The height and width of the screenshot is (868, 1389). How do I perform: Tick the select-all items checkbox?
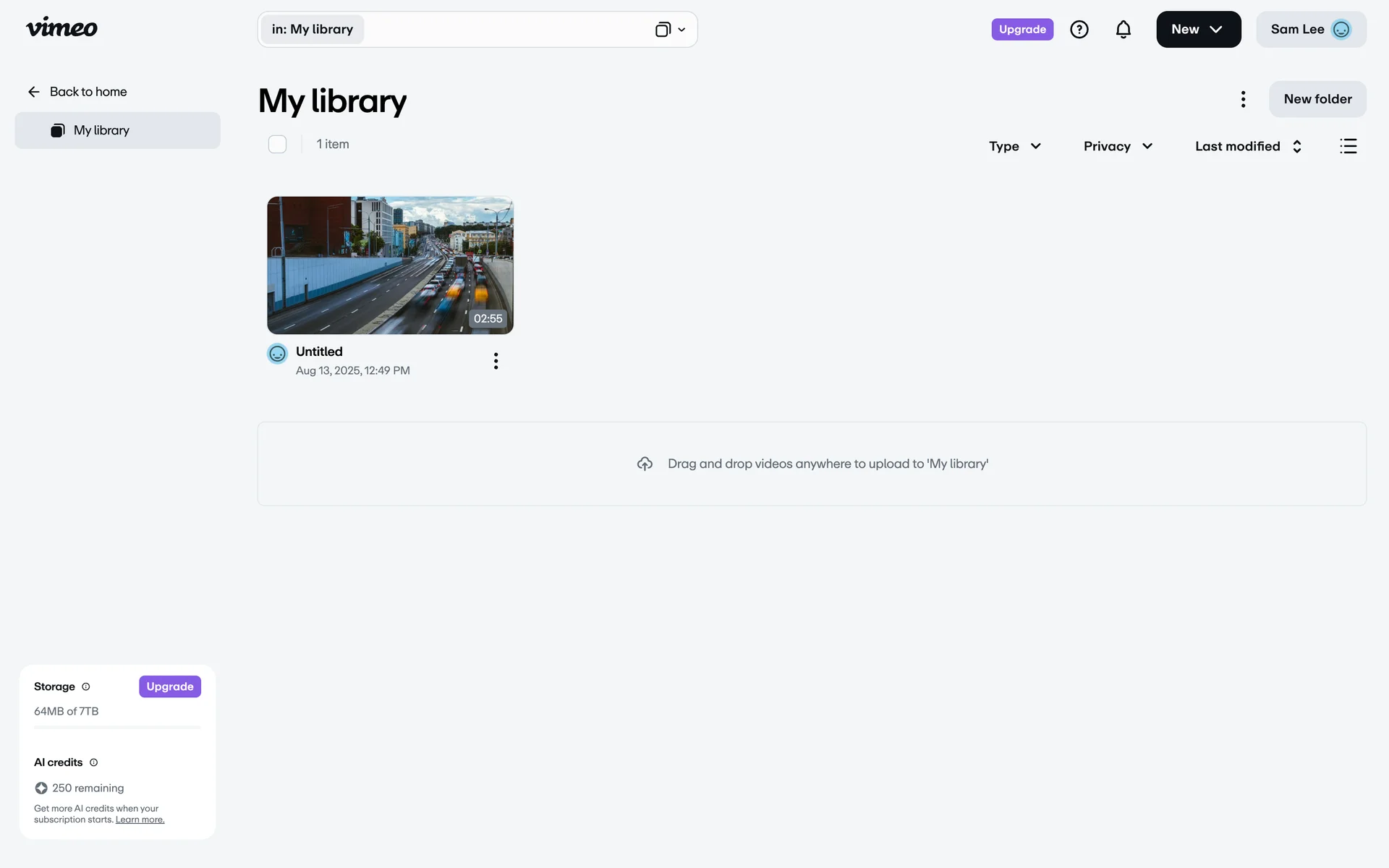click(x=277, y=145)
